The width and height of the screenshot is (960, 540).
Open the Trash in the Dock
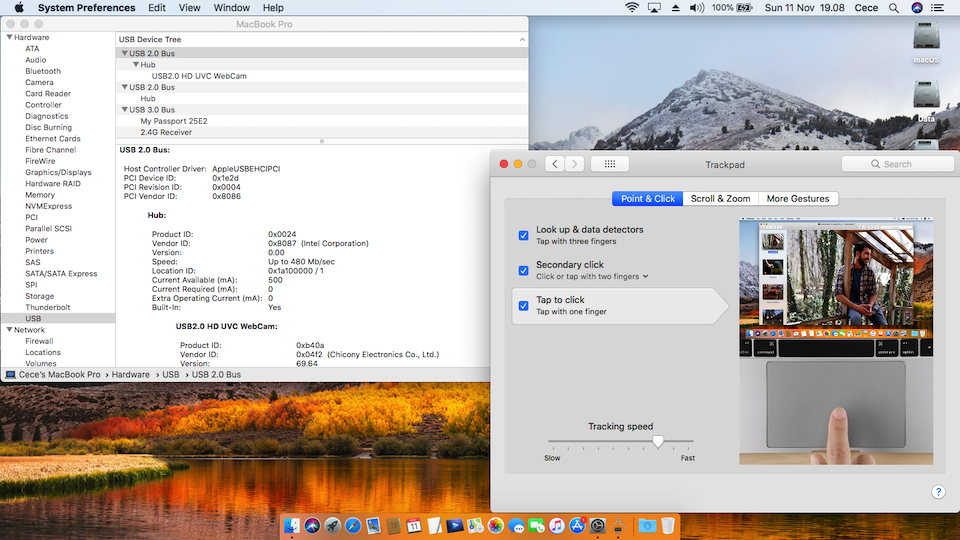click(668, 525)
